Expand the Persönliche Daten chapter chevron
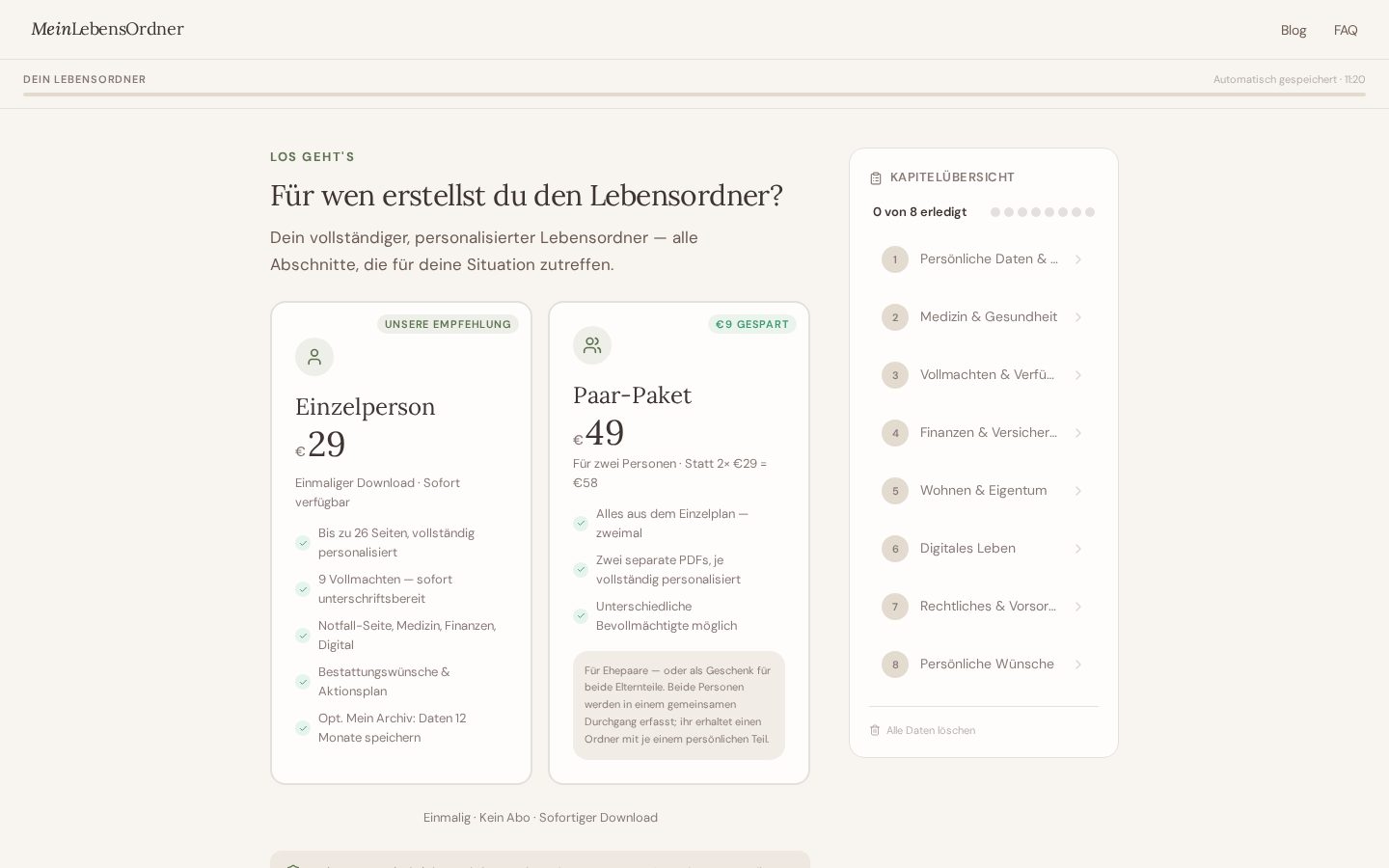Image resolution: width=1389 pixels, height=868 pixels. pos(1078,259)
